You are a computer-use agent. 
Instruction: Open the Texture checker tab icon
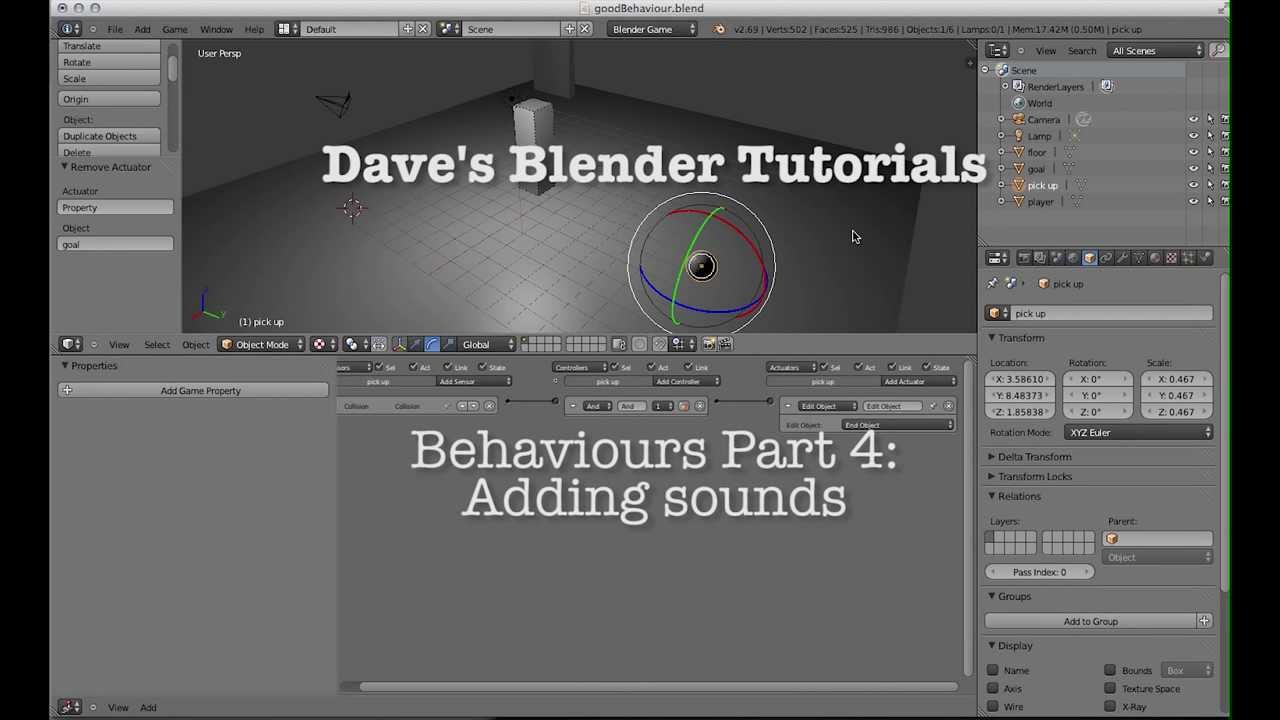(1171, 258)
